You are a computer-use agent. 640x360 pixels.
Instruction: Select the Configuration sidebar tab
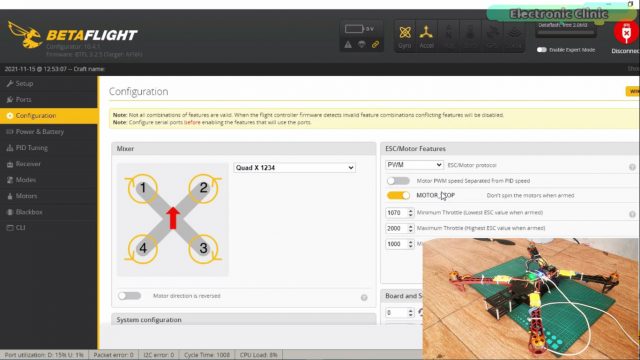(49, 116)
